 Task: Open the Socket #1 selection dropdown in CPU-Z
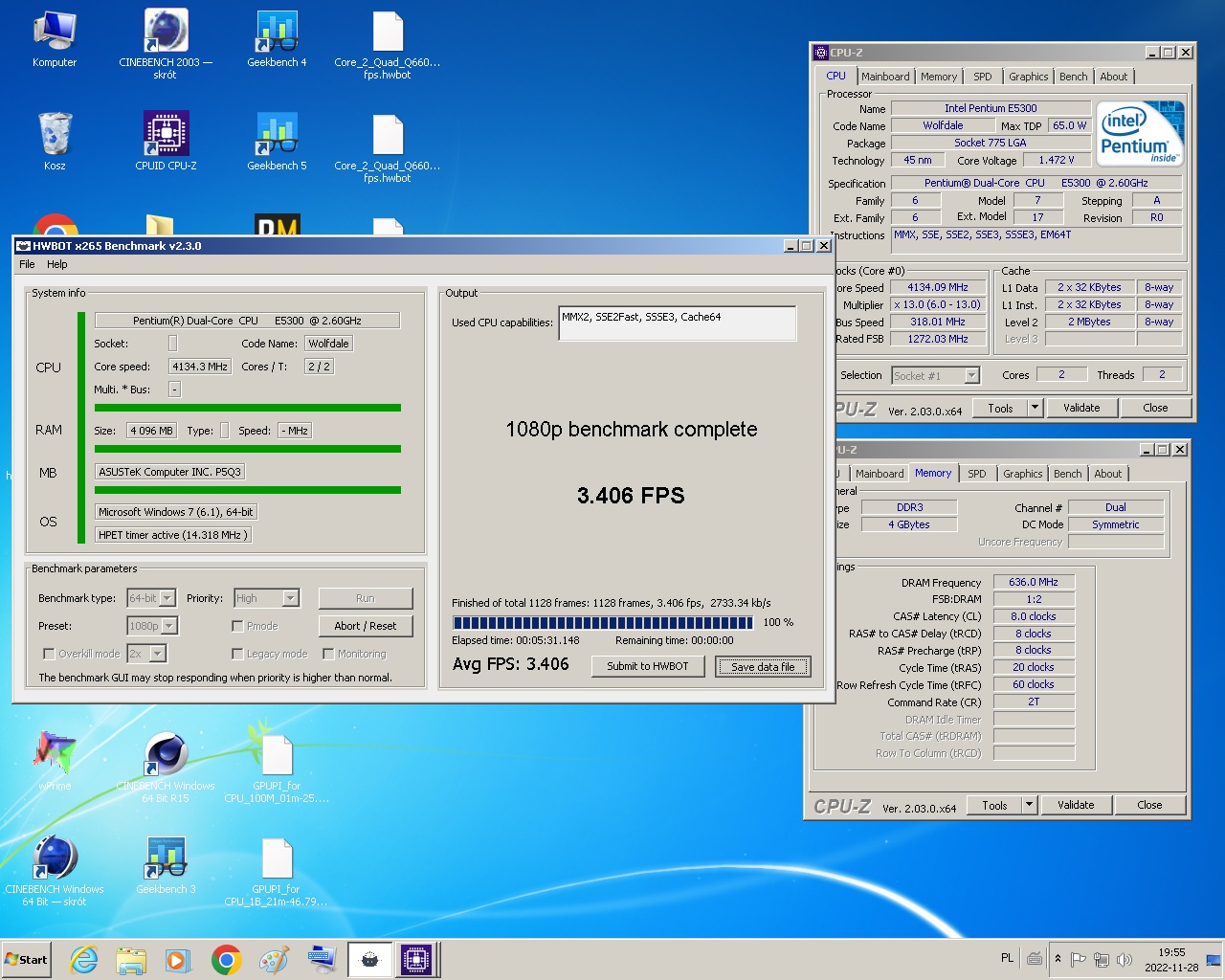tap(936, 376)
